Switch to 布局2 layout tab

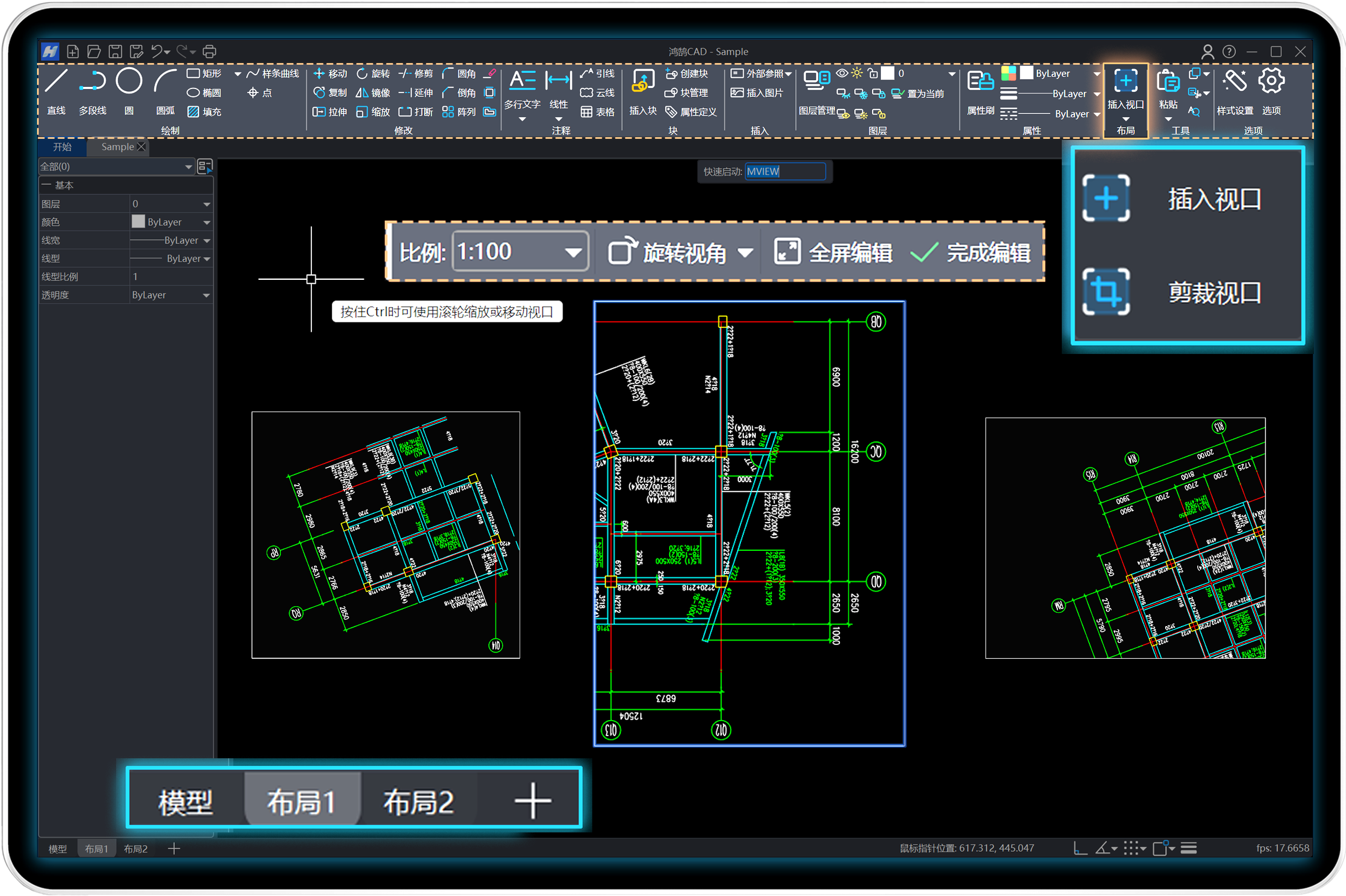click(418, 801)
